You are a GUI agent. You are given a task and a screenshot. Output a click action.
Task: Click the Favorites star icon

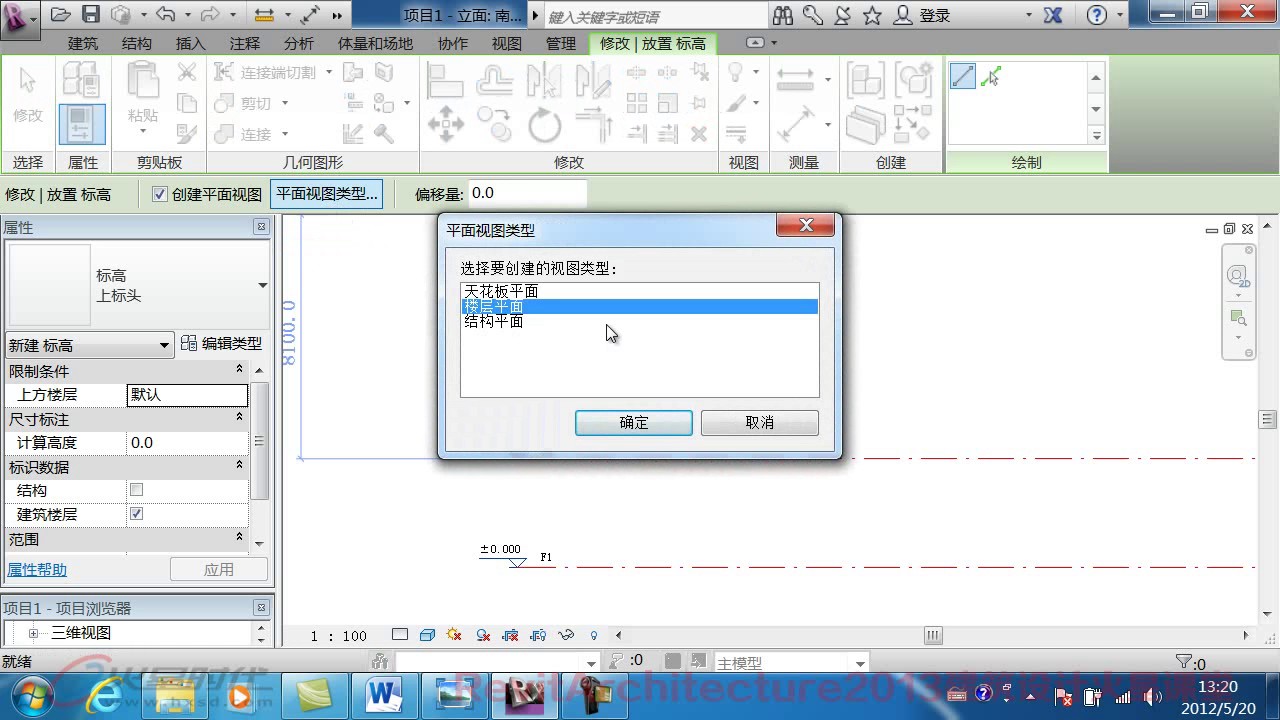click(872, 15)
